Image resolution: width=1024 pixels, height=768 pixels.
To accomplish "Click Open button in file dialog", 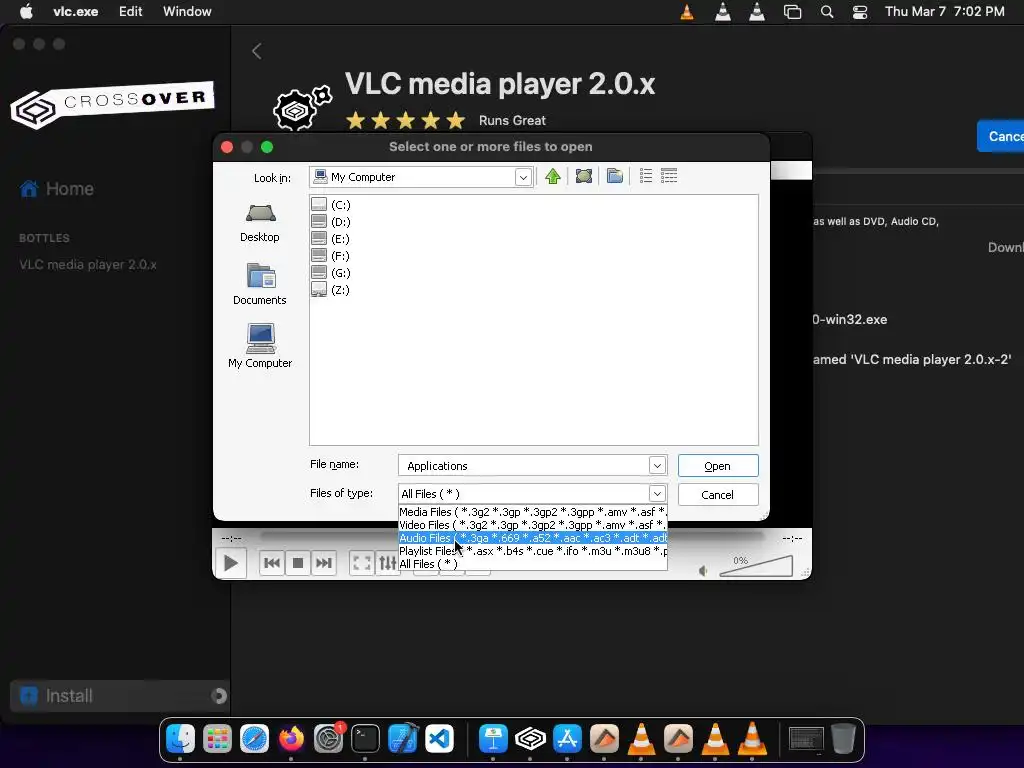I will point(718,466).
